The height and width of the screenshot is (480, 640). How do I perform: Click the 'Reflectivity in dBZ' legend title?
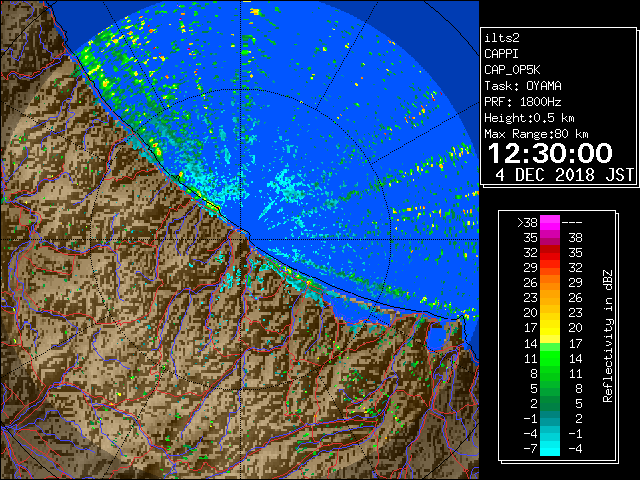(x=608, y=336)
